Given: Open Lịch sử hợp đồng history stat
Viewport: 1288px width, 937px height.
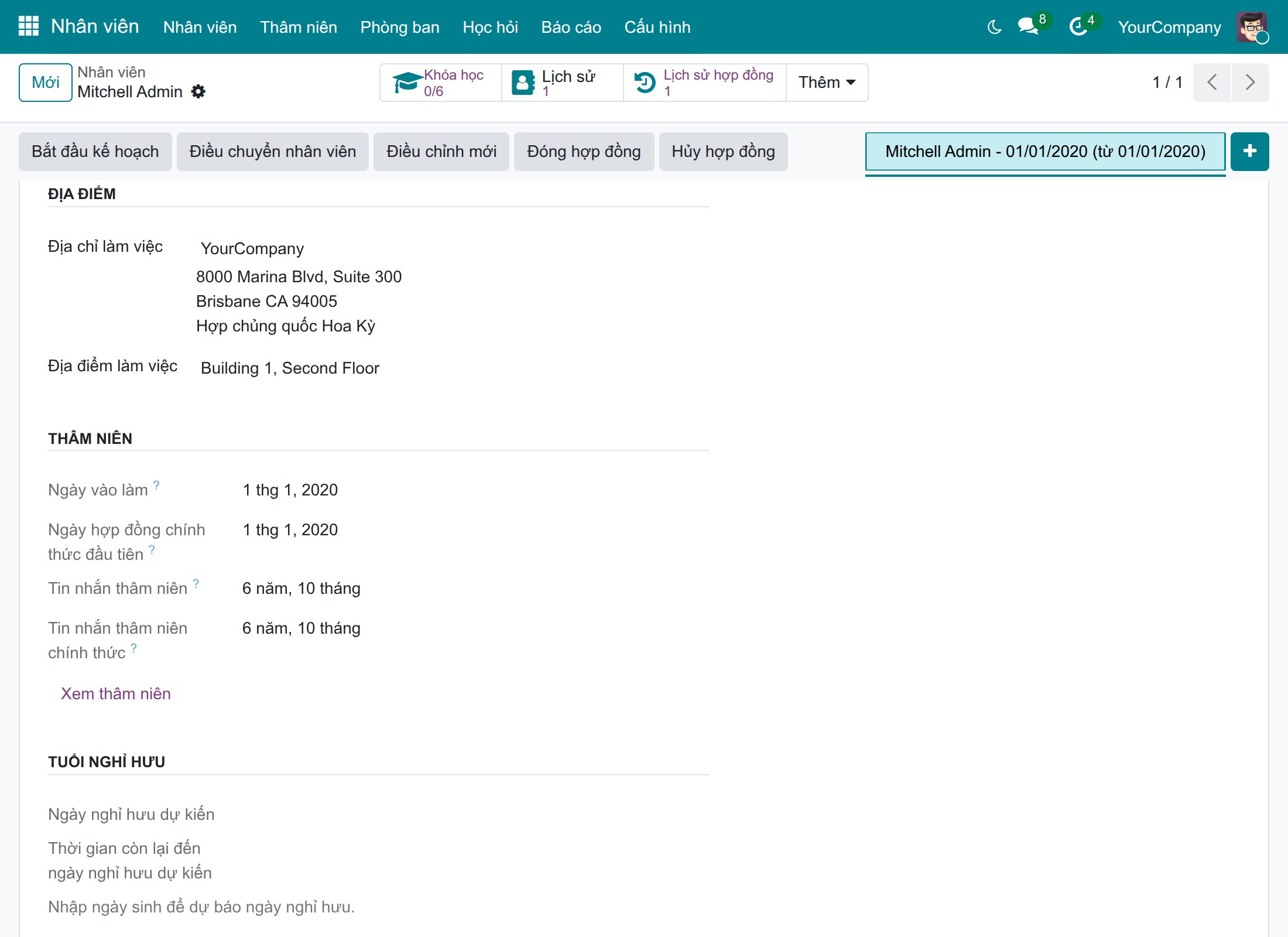Looking at the screenshot, I should coord(705,83).
